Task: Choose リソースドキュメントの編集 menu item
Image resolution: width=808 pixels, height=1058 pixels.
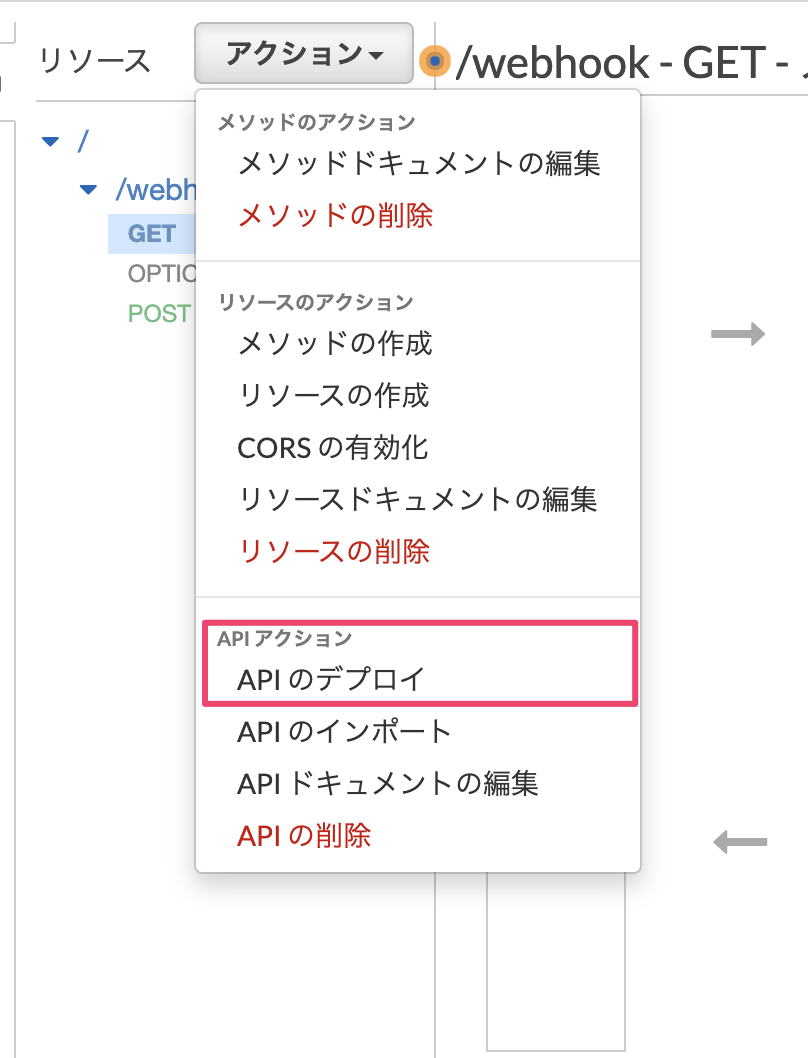Action: [x=417, y=499]
